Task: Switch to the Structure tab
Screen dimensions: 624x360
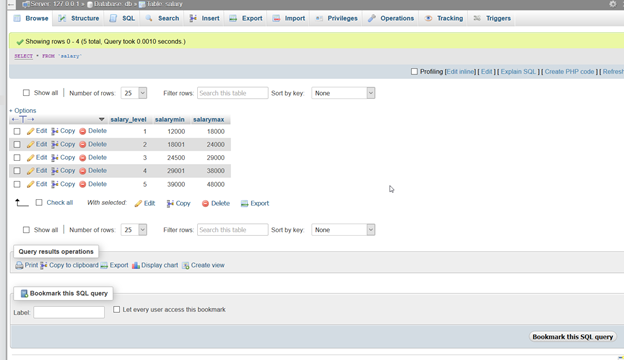Action: pyautogui.click(x=79, y=18)
